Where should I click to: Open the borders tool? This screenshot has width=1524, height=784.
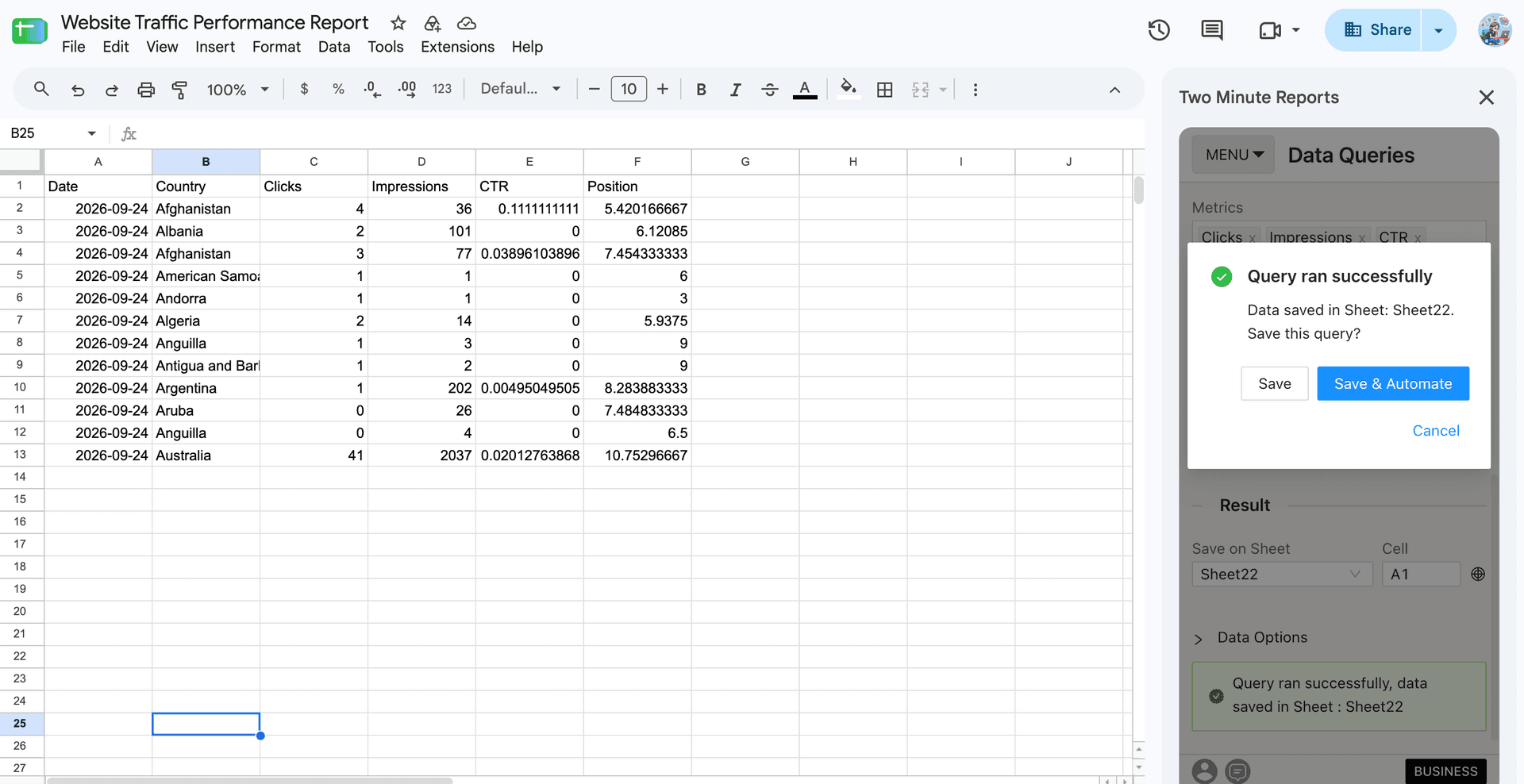tap(885, 90)
